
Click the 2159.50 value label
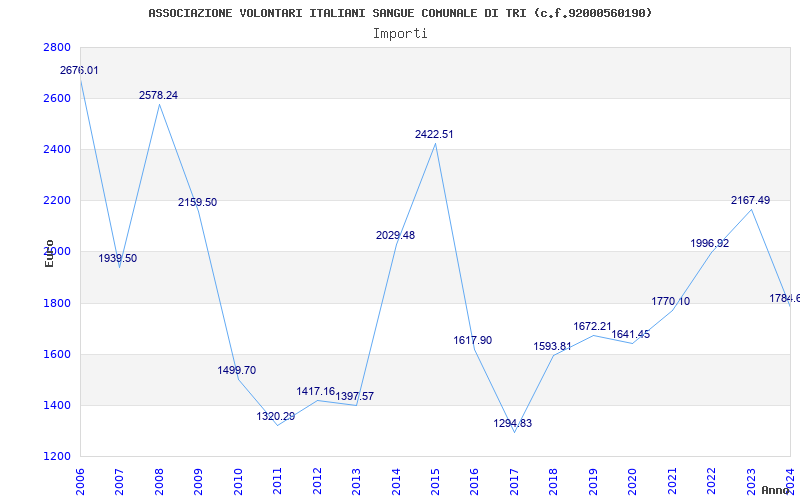point(197,203)
